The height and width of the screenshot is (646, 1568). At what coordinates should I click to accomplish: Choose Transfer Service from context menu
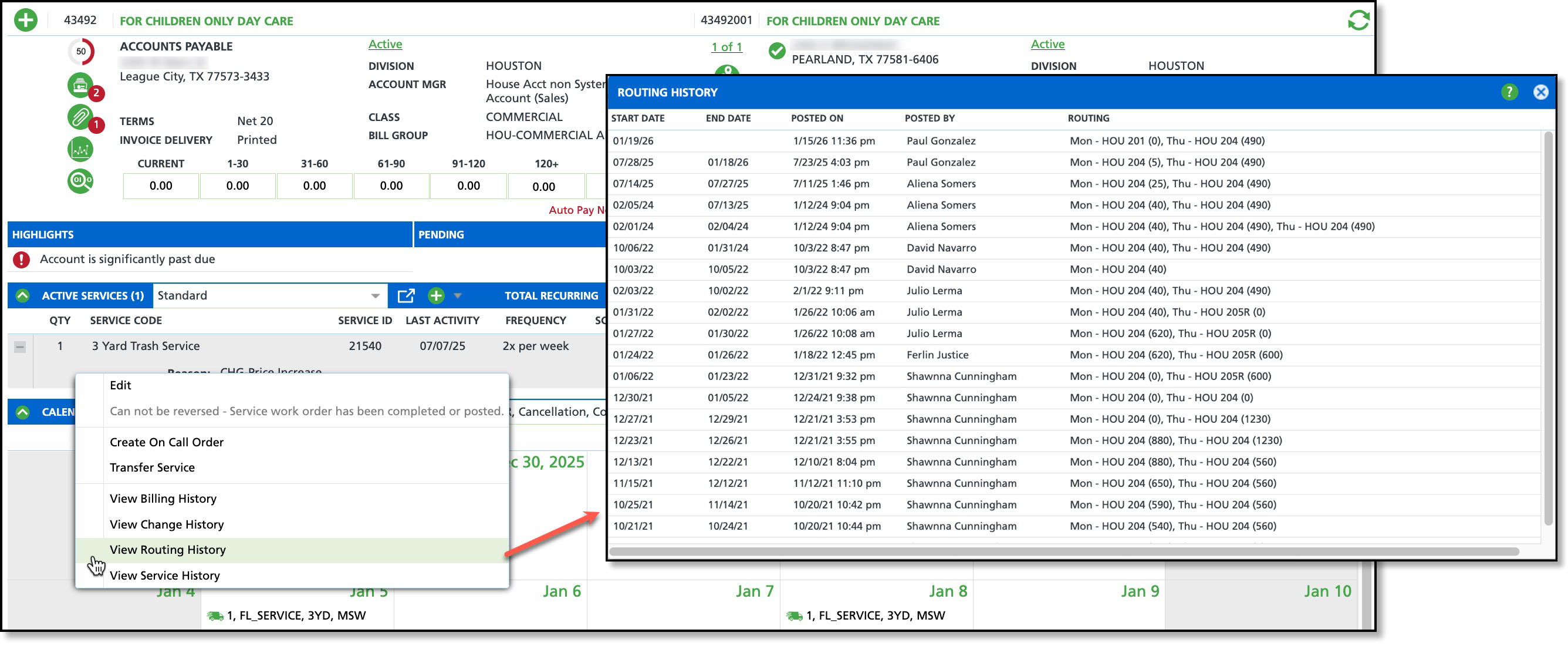[152, 467]
